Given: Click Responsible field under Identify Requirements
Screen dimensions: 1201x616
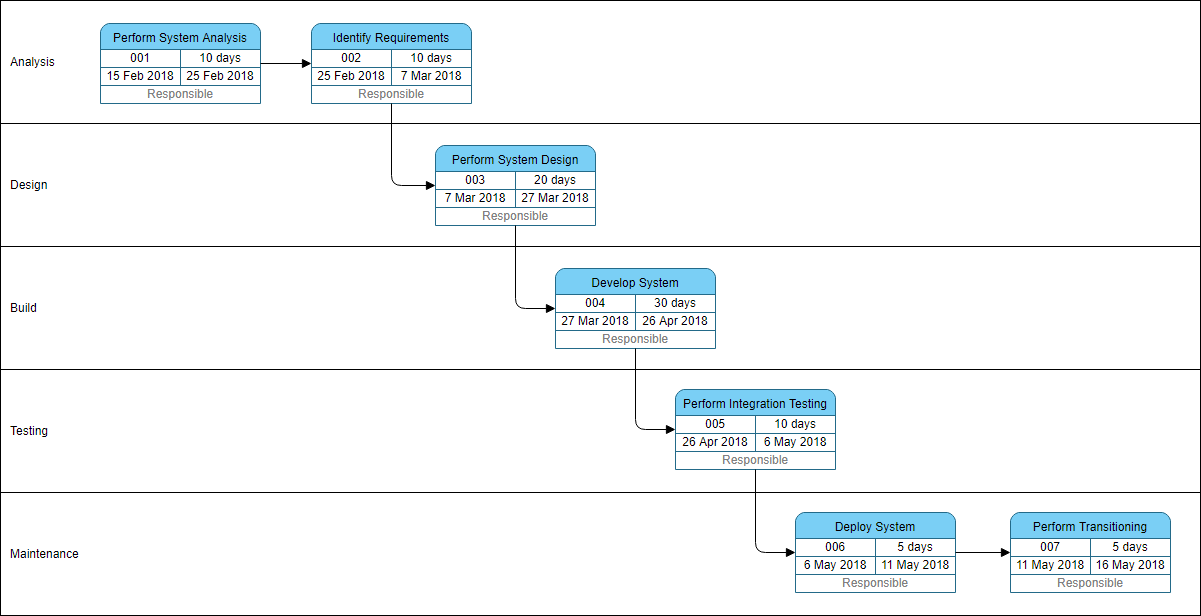Looking at the screenshot, I should (391, 94).
